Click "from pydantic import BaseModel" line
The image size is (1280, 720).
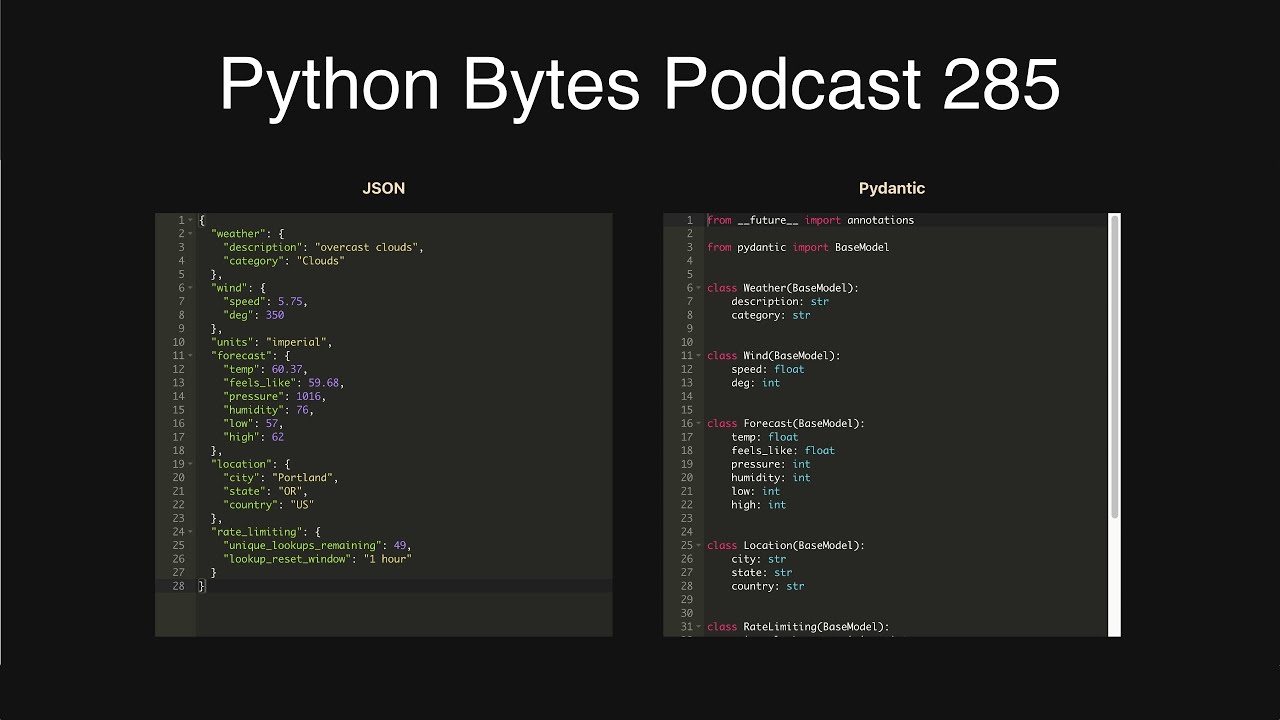(798, 247)
